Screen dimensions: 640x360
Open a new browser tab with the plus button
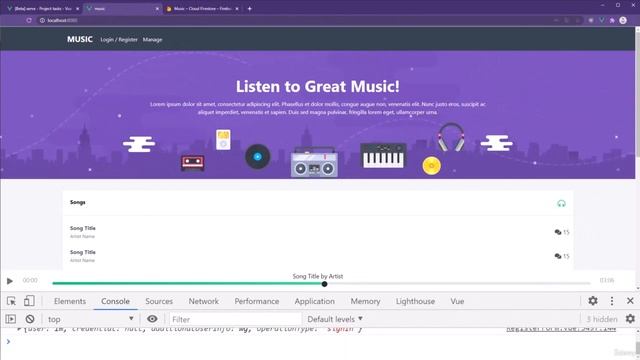pos(249,9)
